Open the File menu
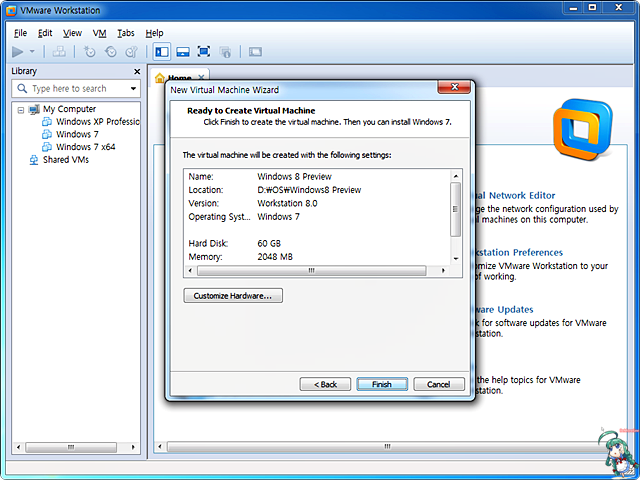 [x=20, y=33]
